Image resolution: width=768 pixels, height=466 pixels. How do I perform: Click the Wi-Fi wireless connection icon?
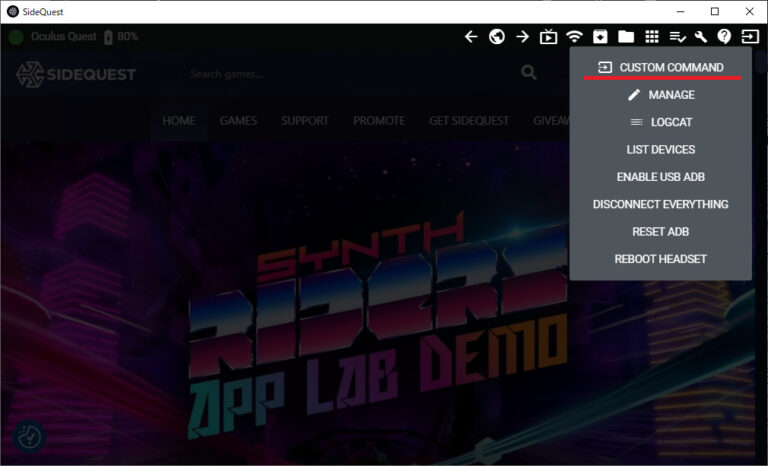(574, 37)
